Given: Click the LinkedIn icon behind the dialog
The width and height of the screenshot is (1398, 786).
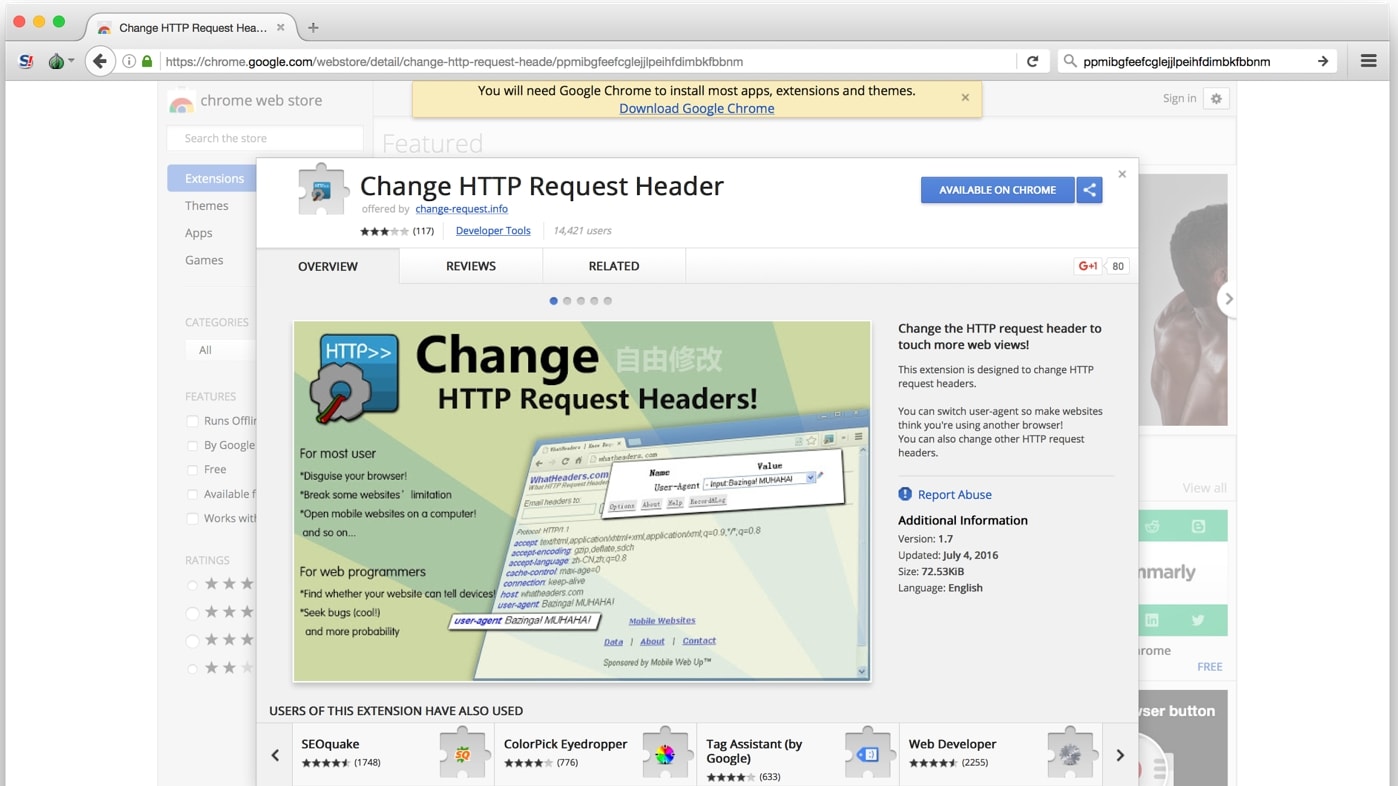Looking at the screenshot, I should [x=1152, y=620].
